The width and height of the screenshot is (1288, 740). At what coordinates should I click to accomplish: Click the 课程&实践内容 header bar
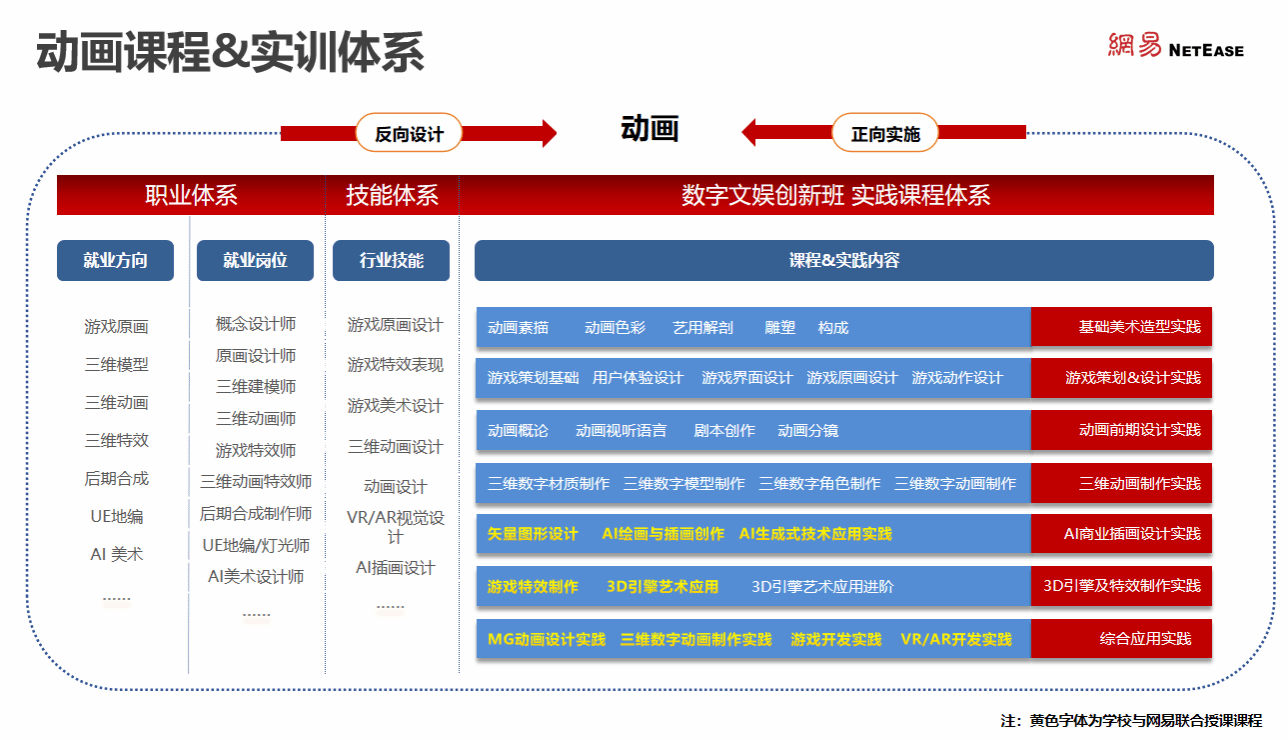(844, 260)
